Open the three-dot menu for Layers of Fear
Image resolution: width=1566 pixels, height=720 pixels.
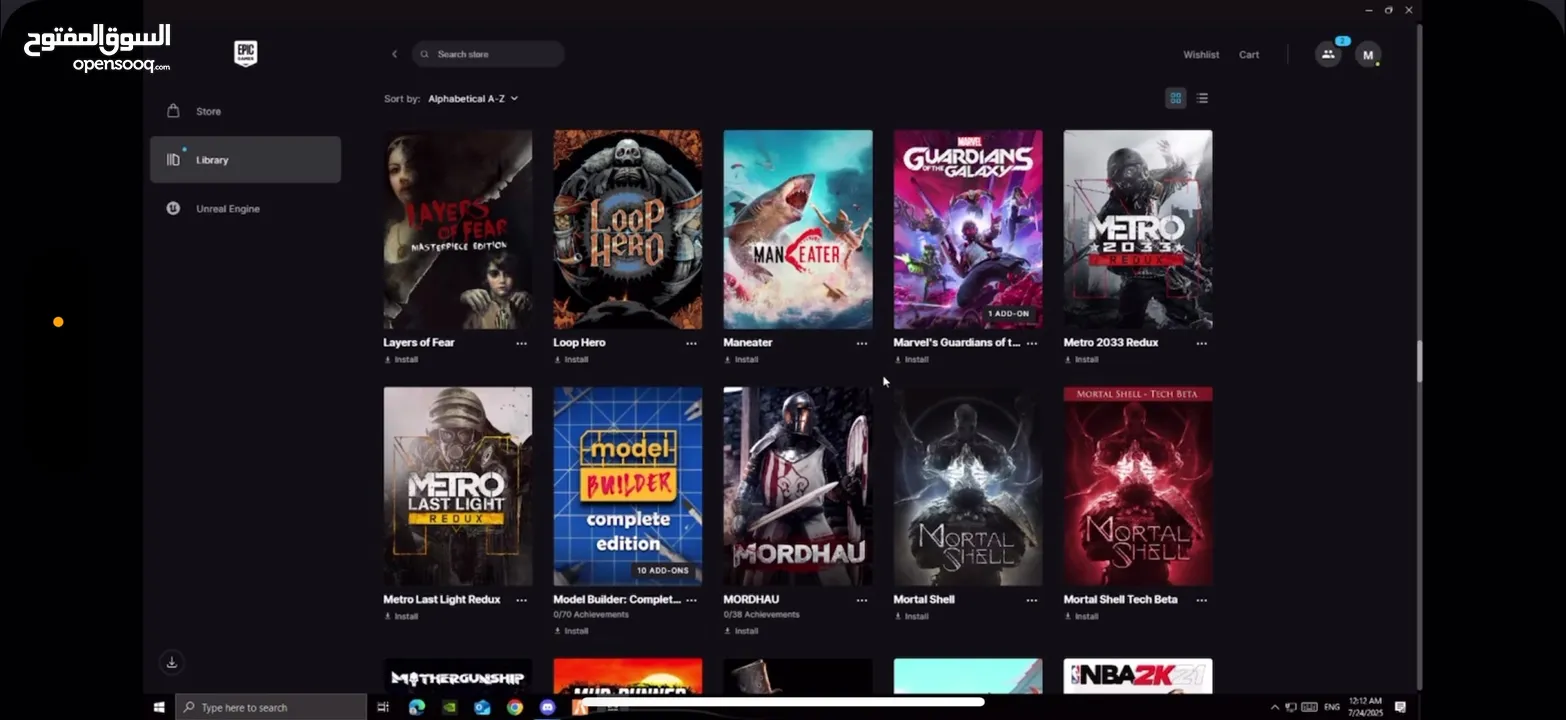pos(521,343)
